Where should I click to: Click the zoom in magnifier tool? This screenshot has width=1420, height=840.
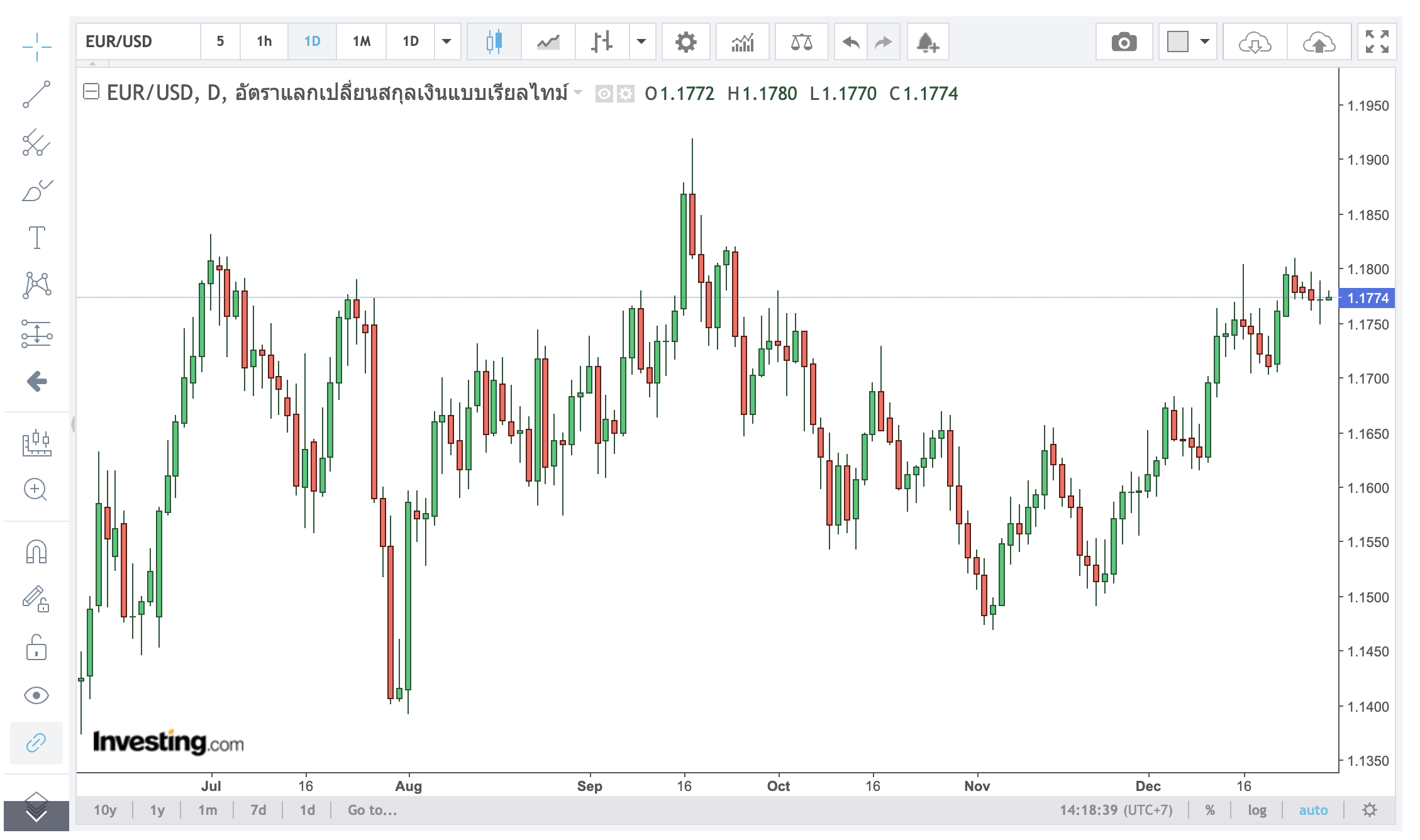pos(36,489)
